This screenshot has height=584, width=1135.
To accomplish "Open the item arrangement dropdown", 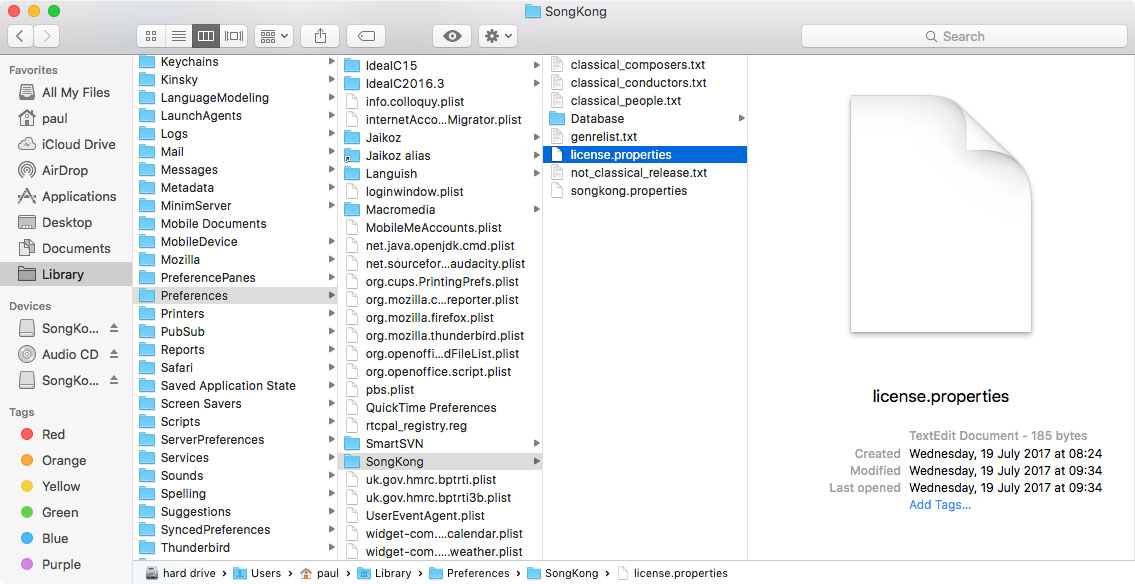I will [274, 36].
